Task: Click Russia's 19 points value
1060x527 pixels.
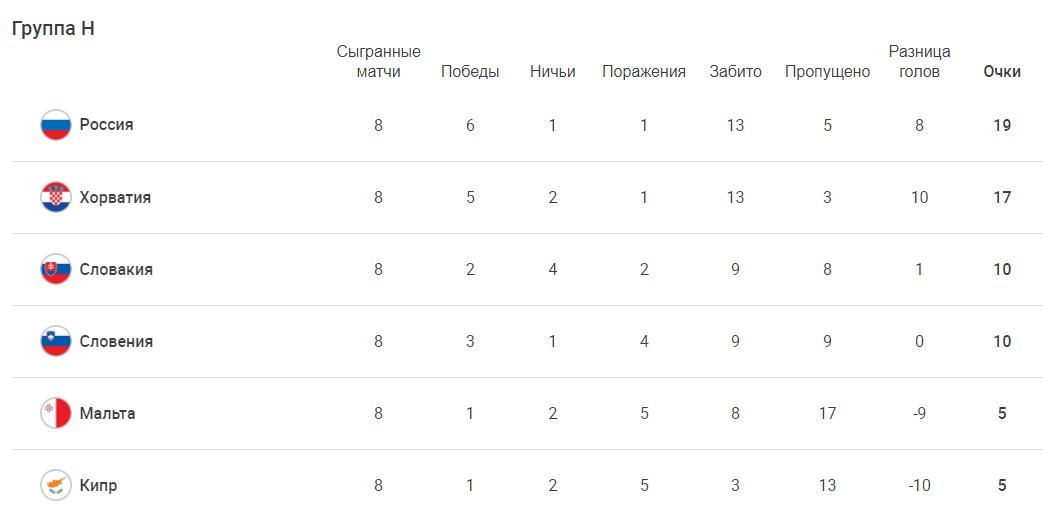Action: coord(1002,125)
